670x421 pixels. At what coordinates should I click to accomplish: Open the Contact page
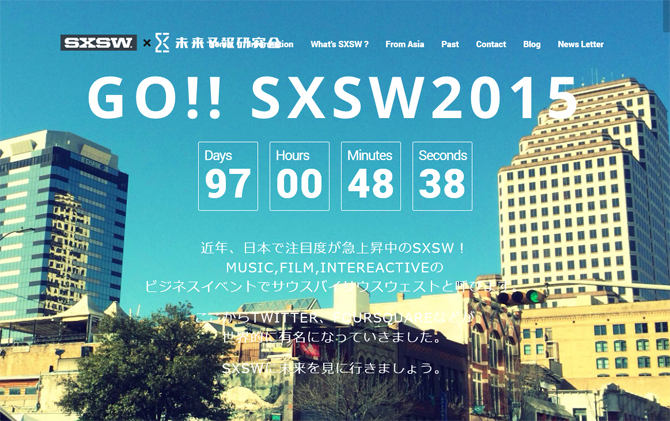491,44
